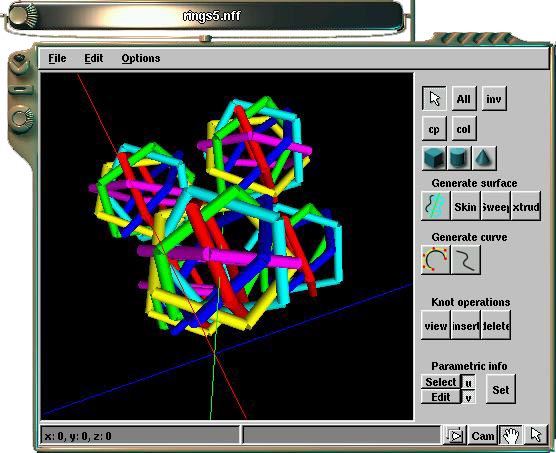
Task: Click the coordinate readout field
Action: [x=140, y=436]
